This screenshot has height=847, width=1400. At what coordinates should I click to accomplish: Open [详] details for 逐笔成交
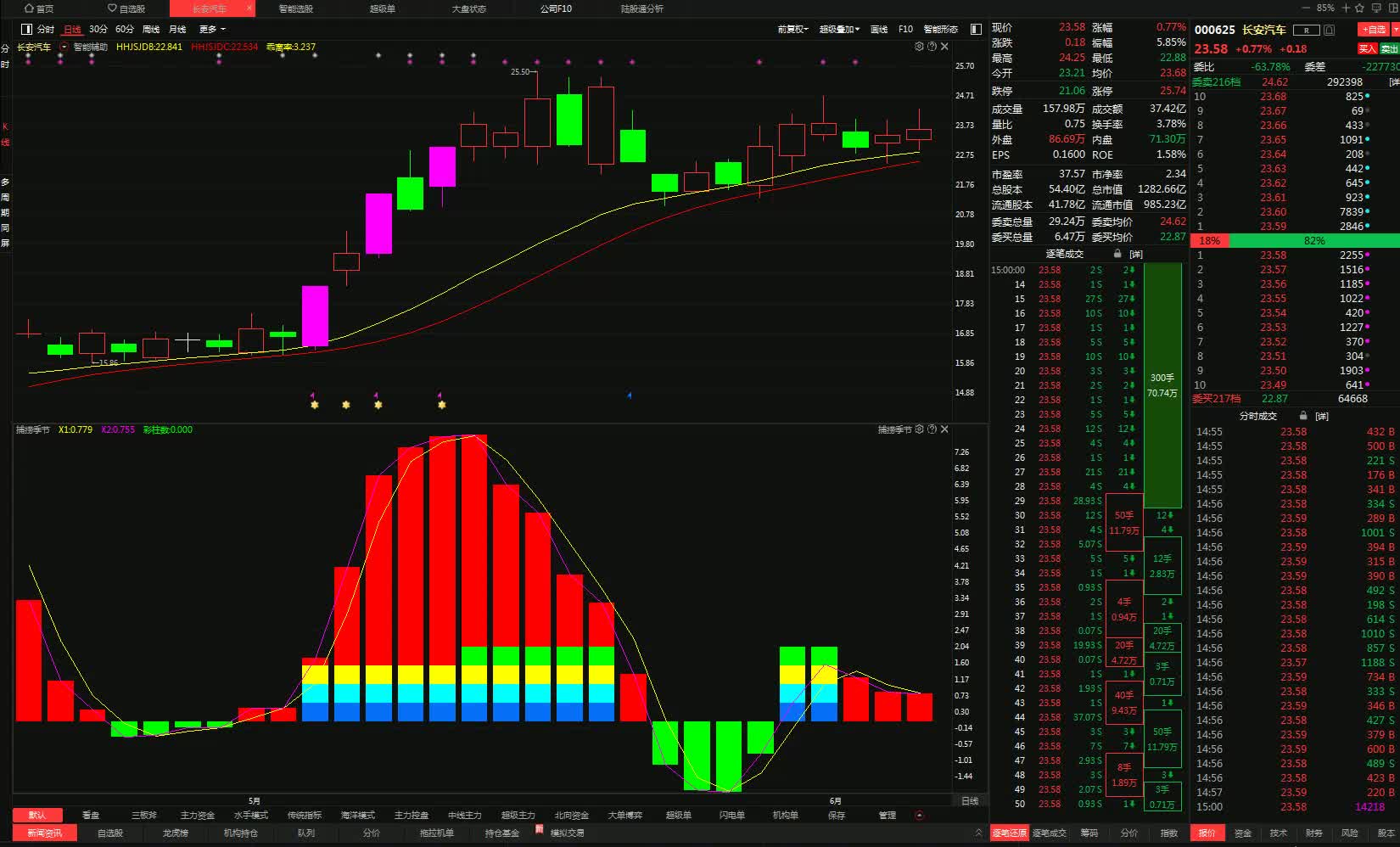(1136, 254)
